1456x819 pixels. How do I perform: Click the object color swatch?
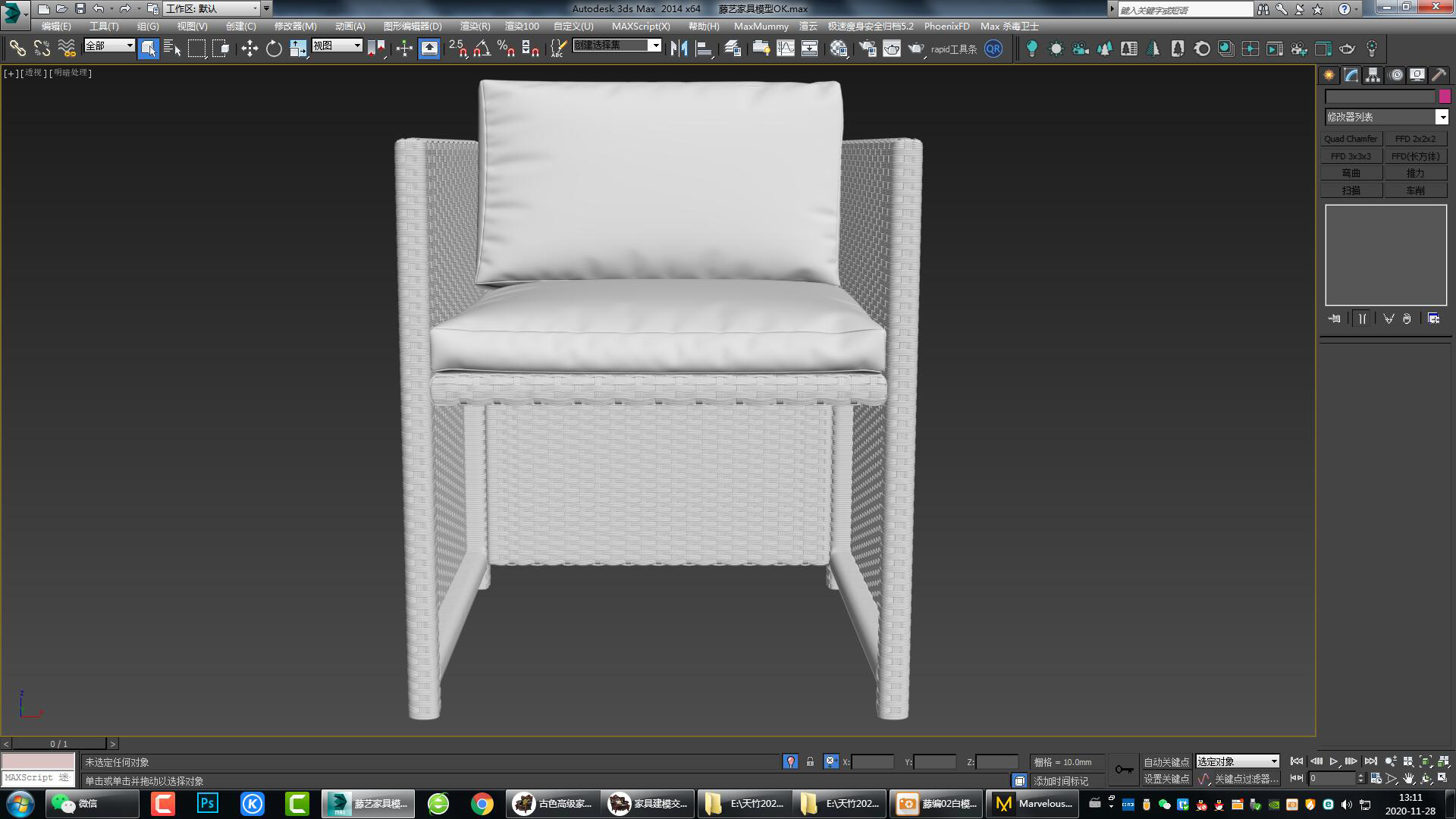[x=1443, y=96]
